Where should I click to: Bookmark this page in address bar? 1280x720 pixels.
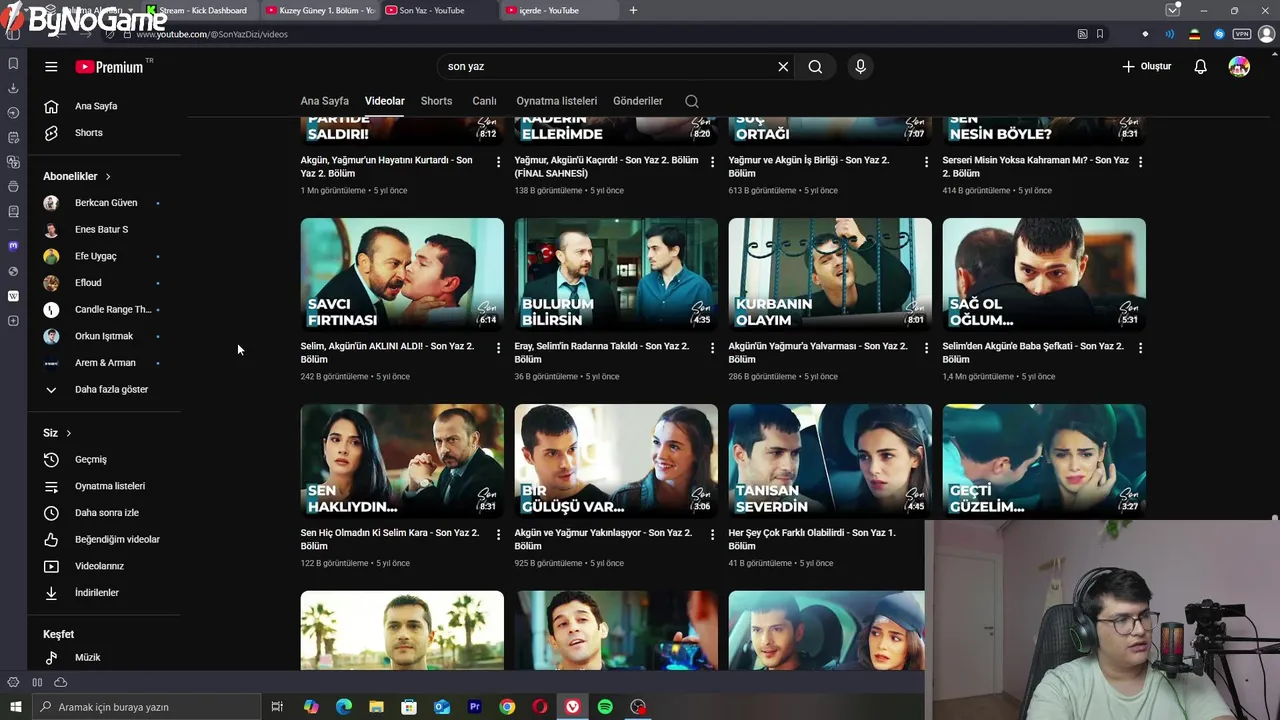pos(1100,34)
